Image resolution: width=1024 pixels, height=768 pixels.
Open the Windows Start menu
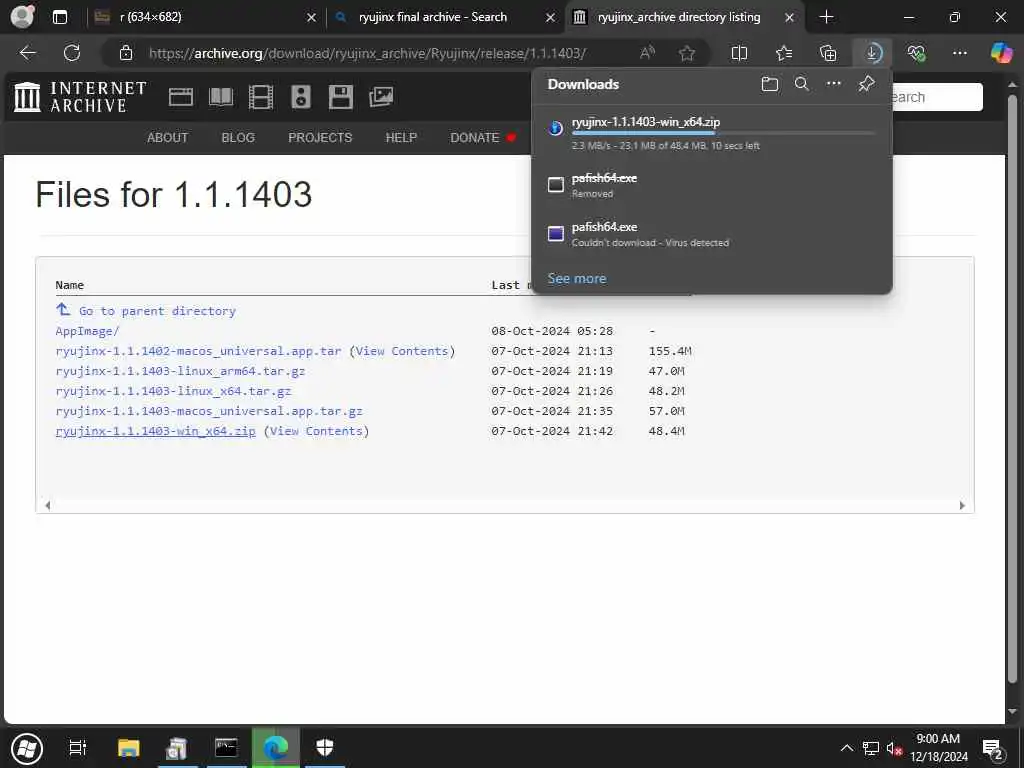point(27,748)
